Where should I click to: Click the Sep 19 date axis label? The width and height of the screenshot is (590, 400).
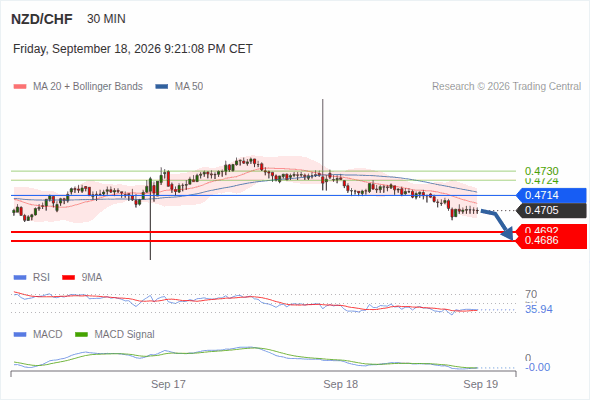[481, 384]
